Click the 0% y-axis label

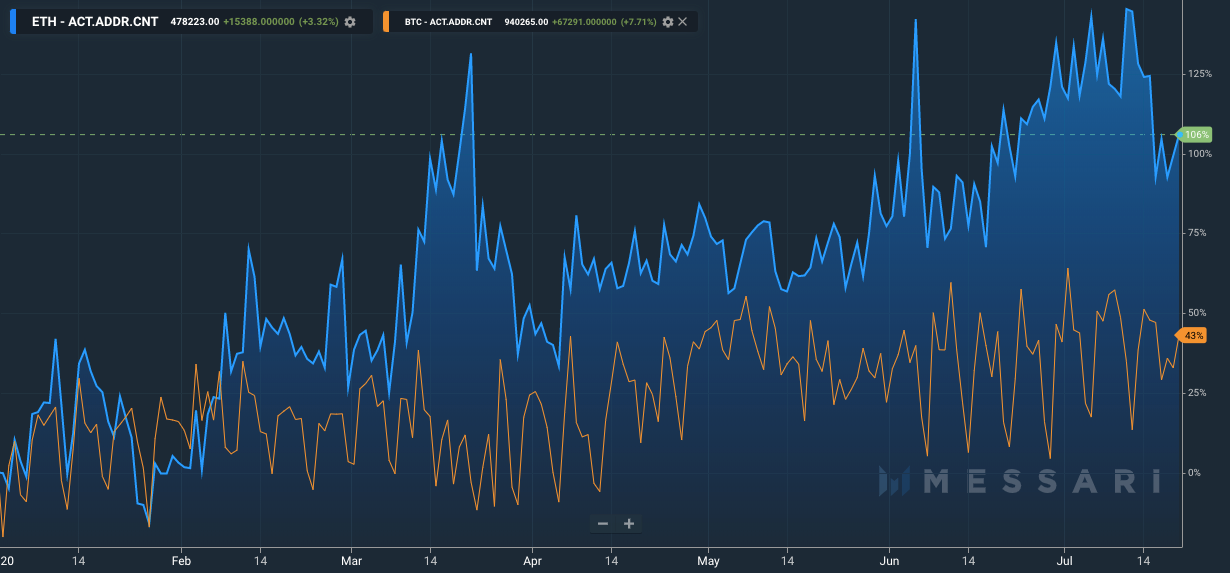click(1196, 472)
